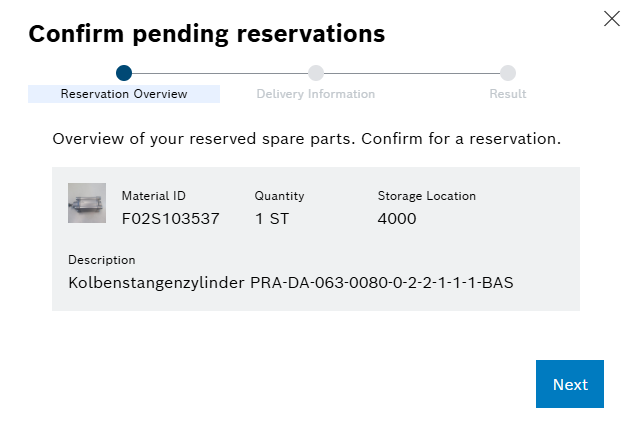Click the Quantity field label

(x=279, y=196)
